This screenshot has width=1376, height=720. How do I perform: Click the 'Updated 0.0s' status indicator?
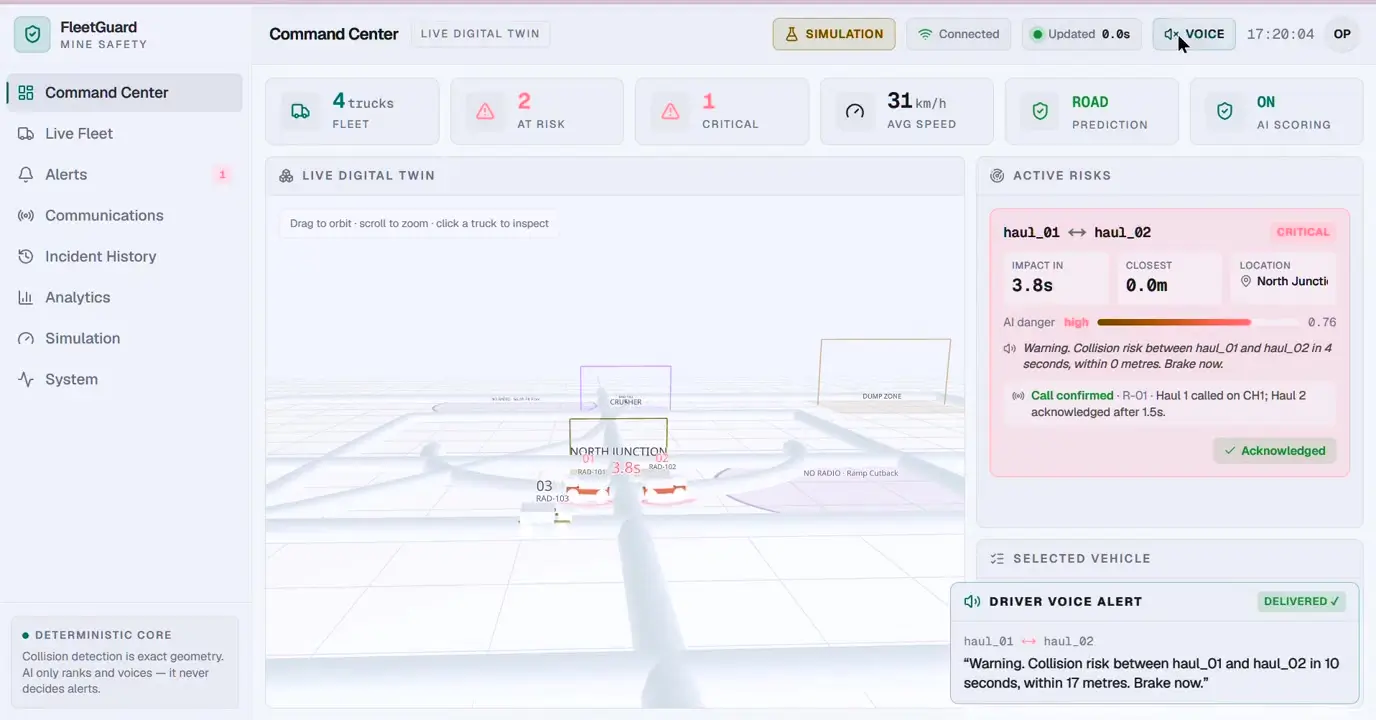click(1082, 34)
